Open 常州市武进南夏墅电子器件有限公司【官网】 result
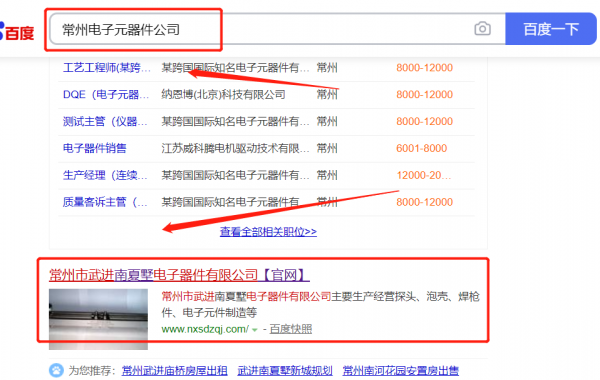This screenshot has height=380, width=600. point(179,275)
